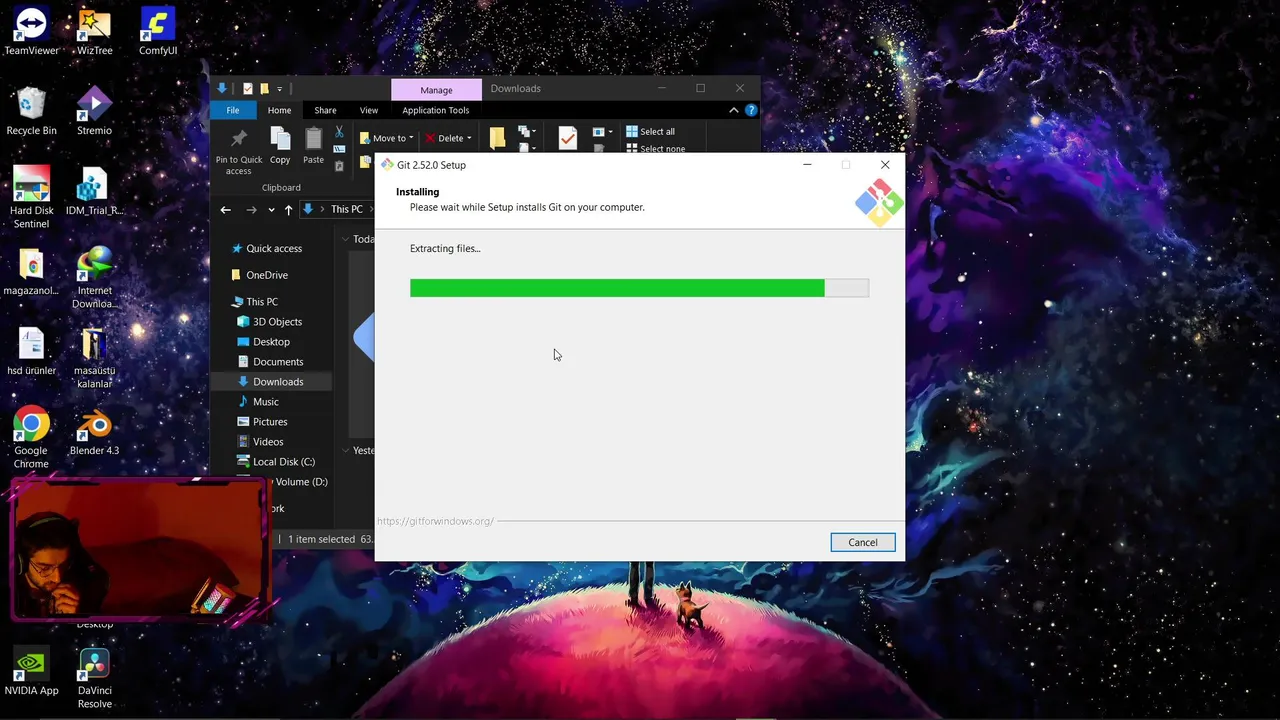Open NVIDIA App desktop shortcut
The width and height of the screenshot is (1280, 720).
[31, 671]
